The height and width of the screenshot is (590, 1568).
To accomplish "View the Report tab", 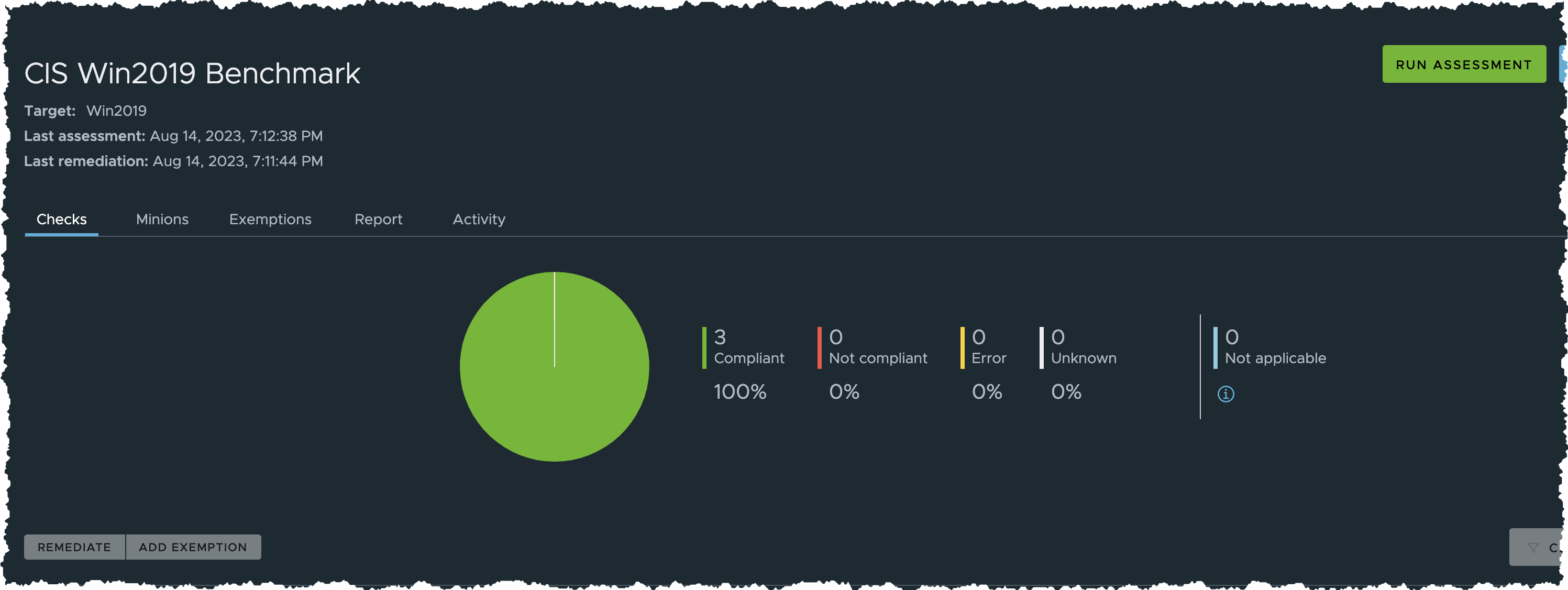I will tap(378, 219).
